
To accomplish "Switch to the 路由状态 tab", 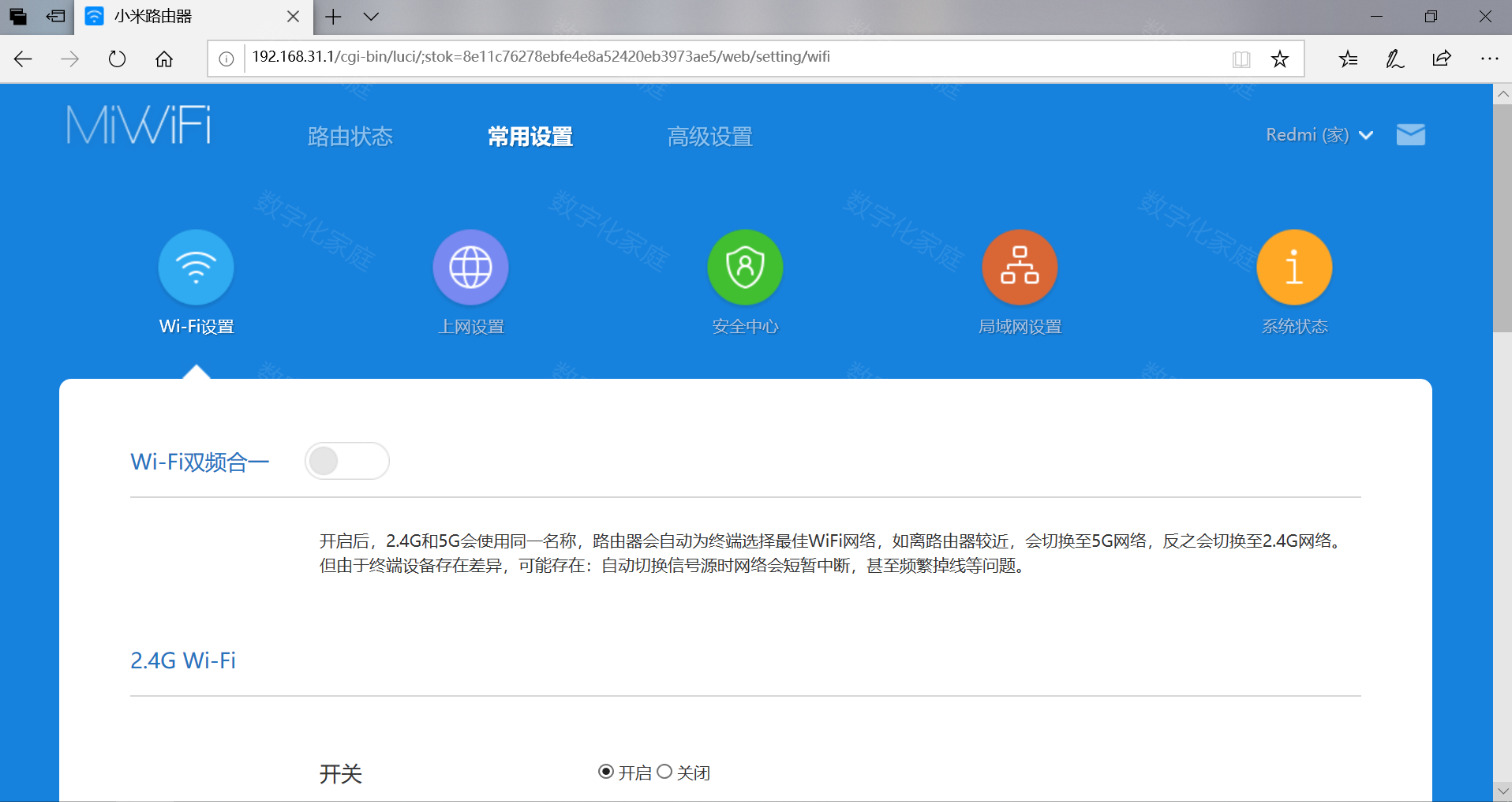I will coord(350,137).
